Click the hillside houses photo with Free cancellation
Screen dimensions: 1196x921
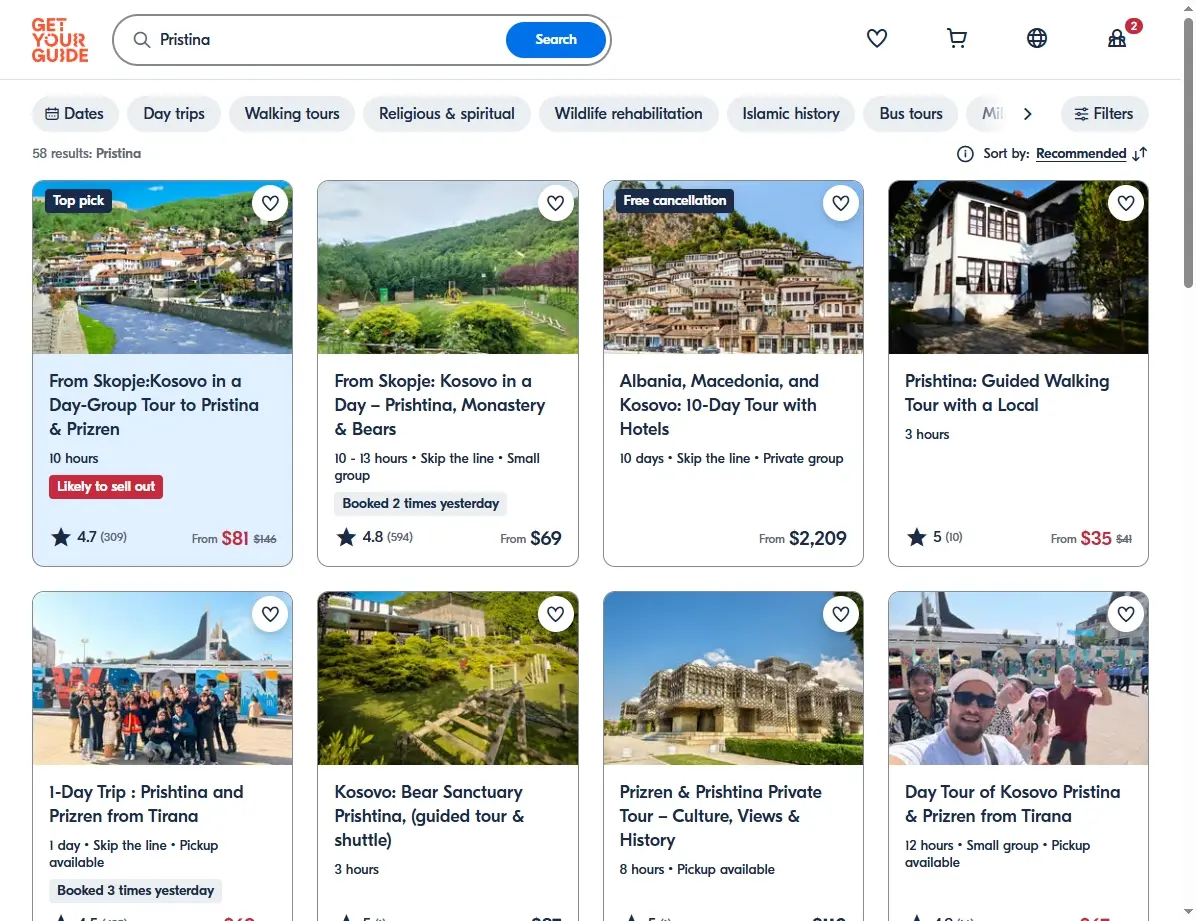(x=733, y=267)
